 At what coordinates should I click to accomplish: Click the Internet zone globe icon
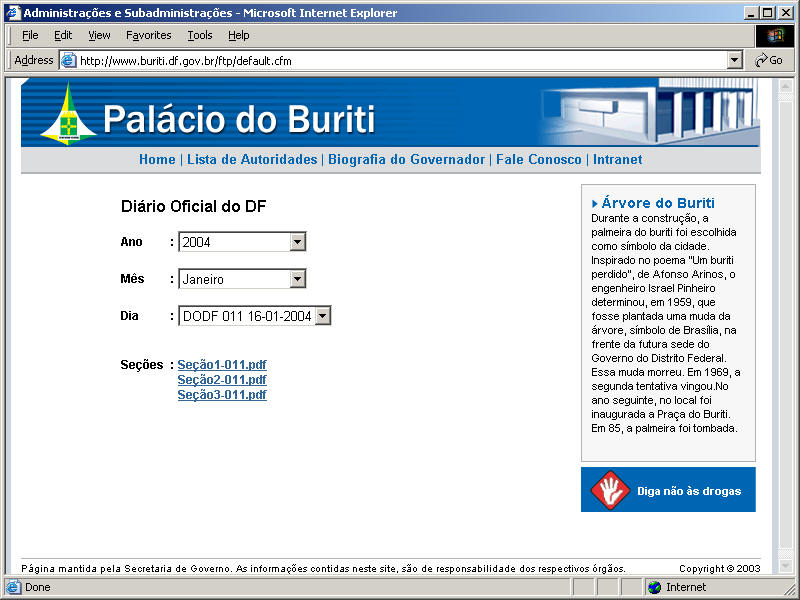coord(655,587)
